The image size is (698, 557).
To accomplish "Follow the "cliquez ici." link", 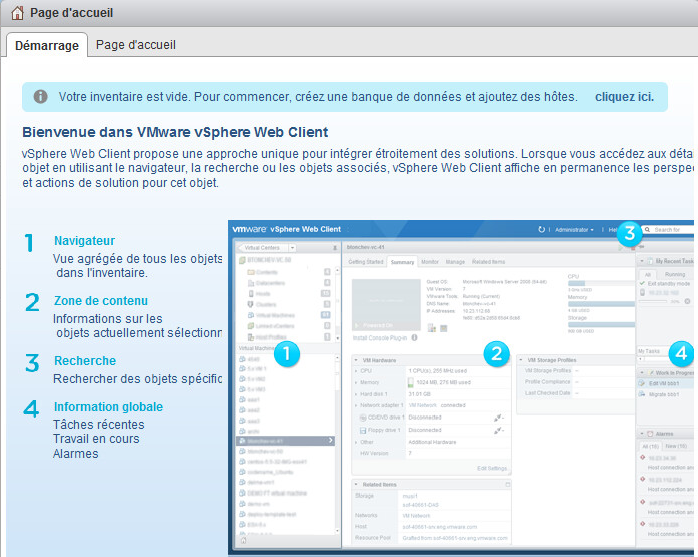I will (624, 97).
